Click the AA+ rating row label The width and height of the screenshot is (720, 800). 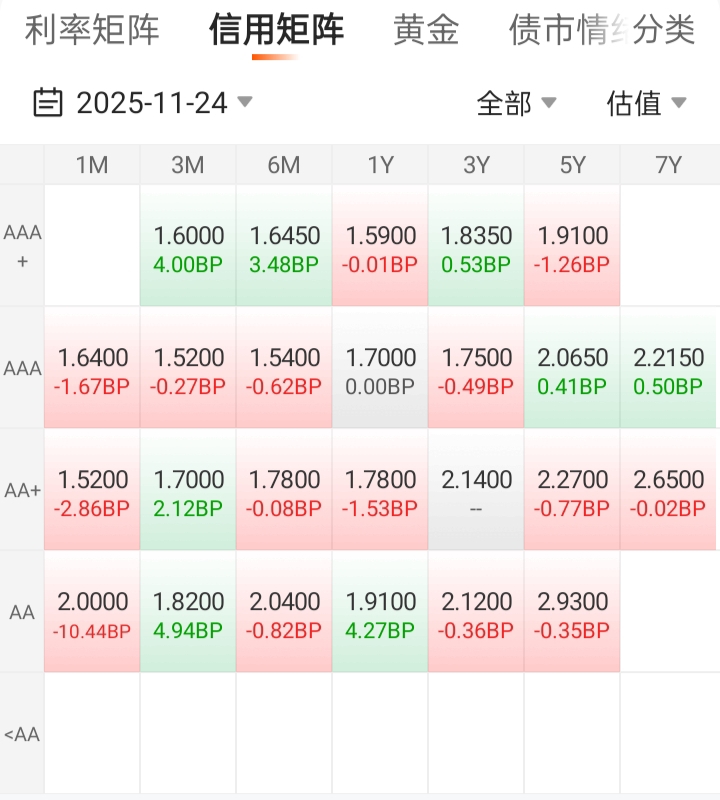22,490
